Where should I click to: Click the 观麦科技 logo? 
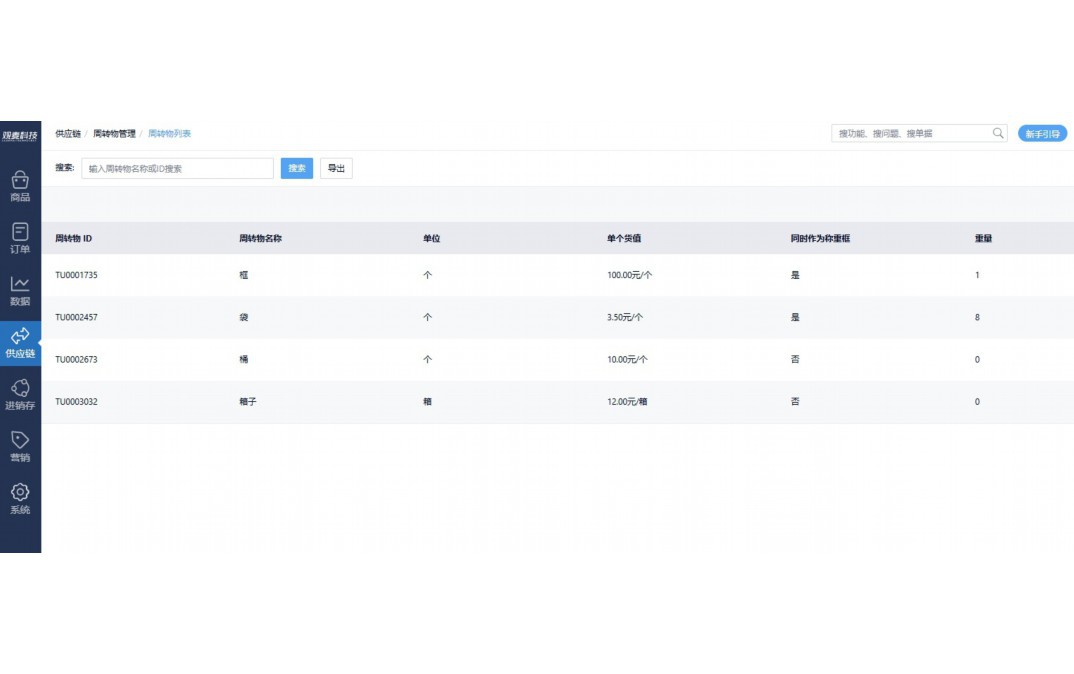(x=20, y=135)
